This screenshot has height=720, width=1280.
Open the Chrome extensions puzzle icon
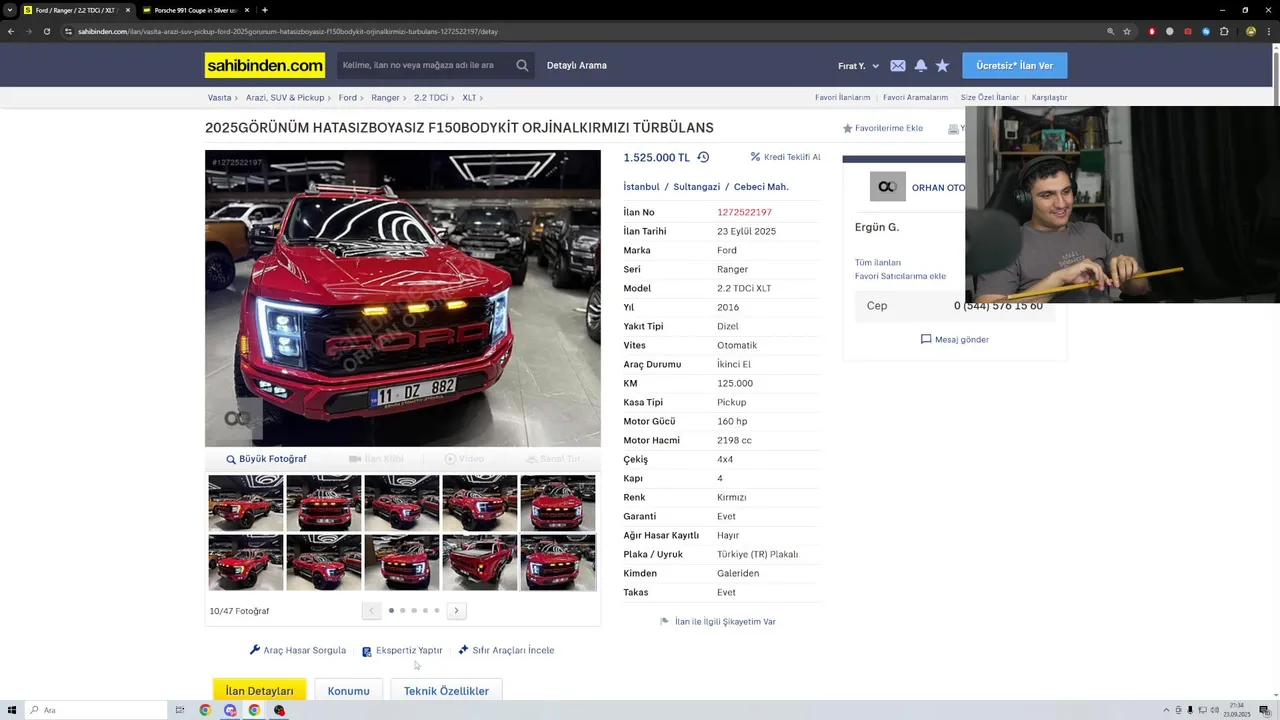(1224, 31)
